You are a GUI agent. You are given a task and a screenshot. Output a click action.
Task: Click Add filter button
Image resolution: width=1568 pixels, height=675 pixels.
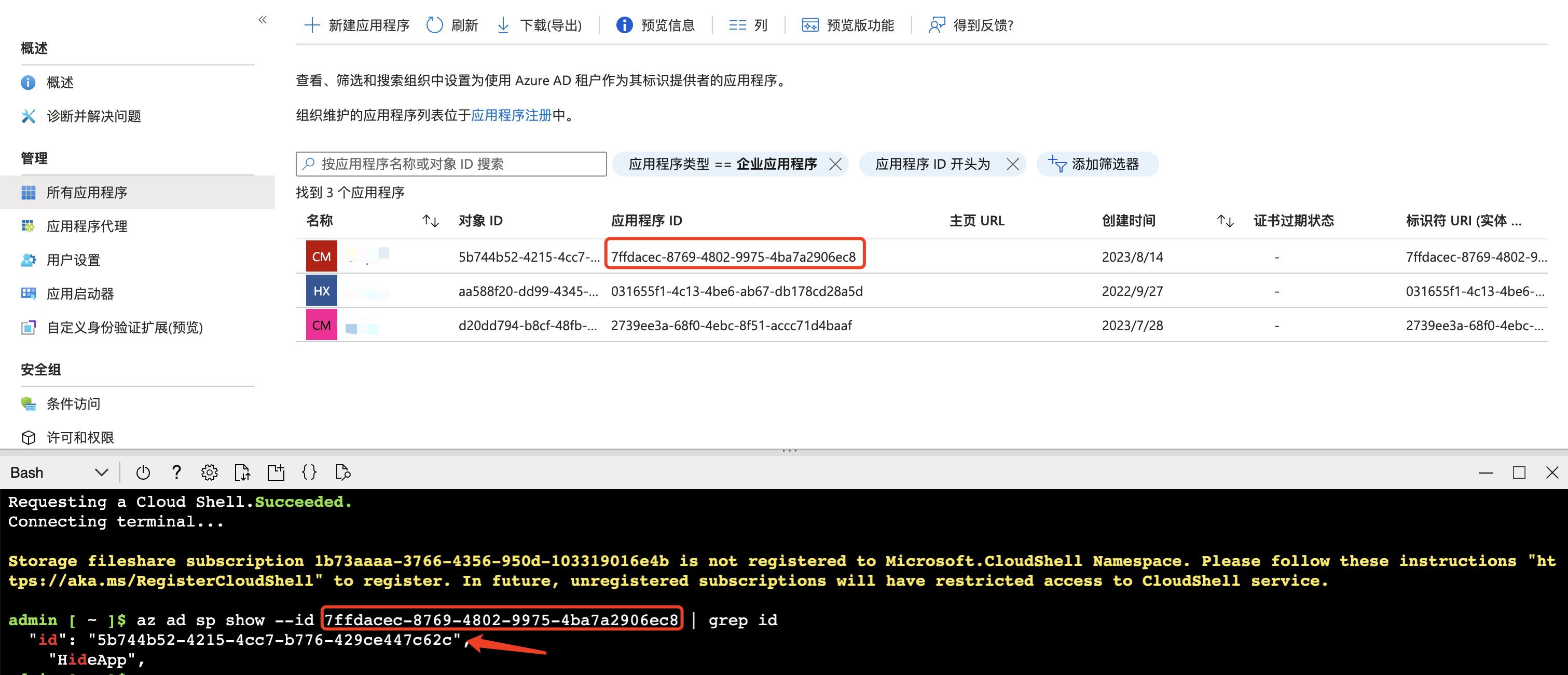(x=1097, y=165)
